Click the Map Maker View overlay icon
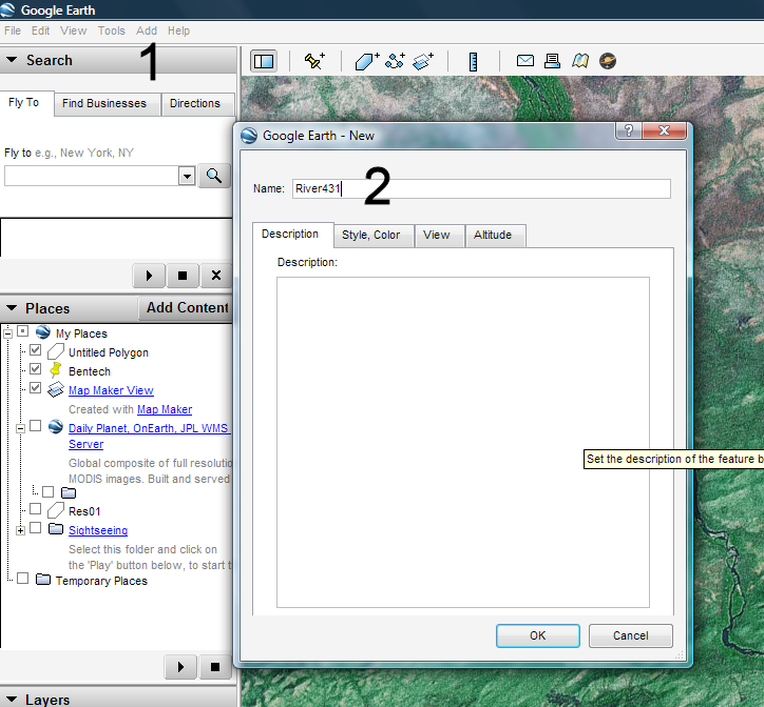764x707 pixels. click(56, 389)
